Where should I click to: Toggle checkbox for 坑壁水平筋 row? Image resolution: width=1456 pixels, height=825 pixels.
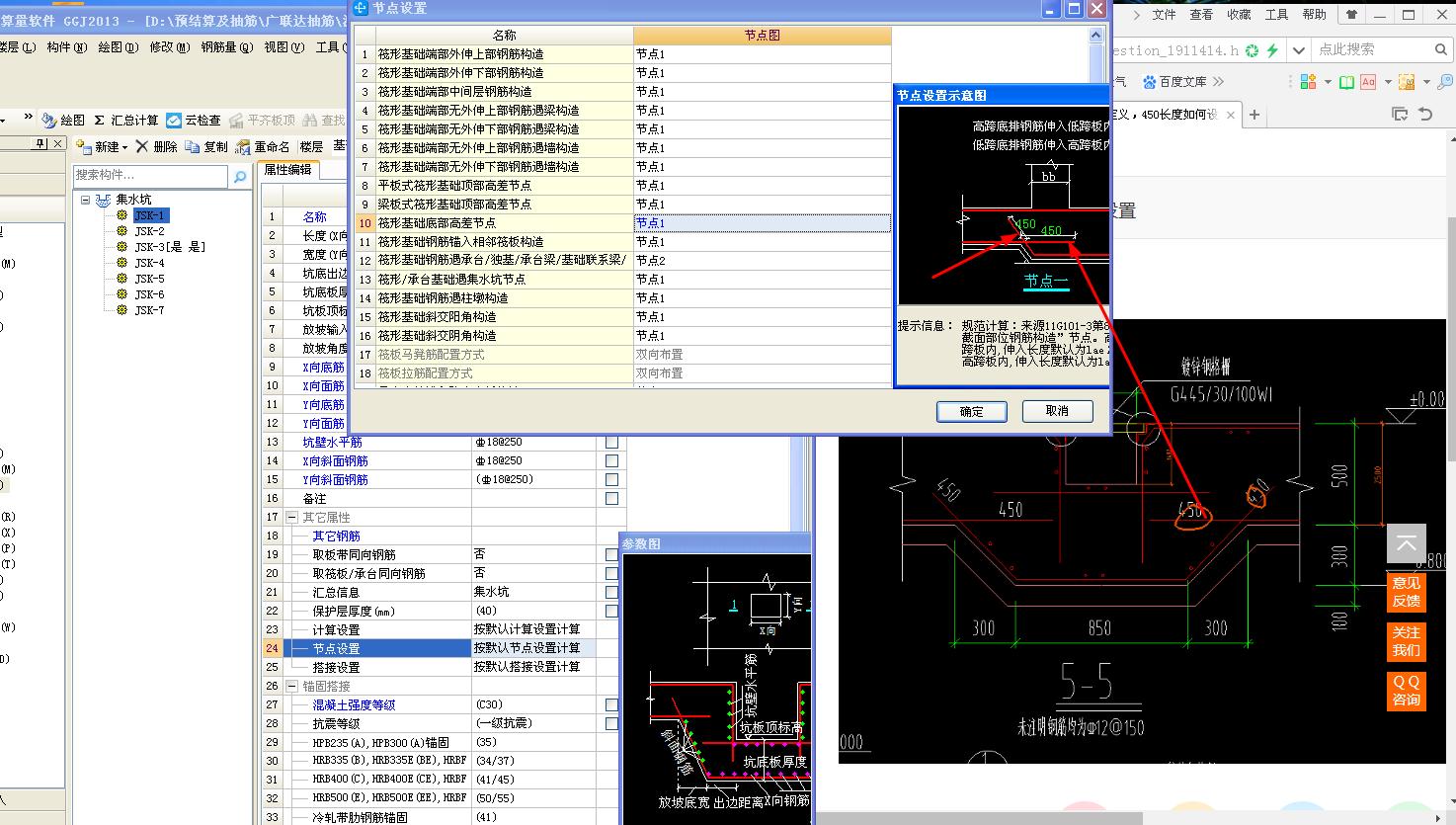point(611,443)
